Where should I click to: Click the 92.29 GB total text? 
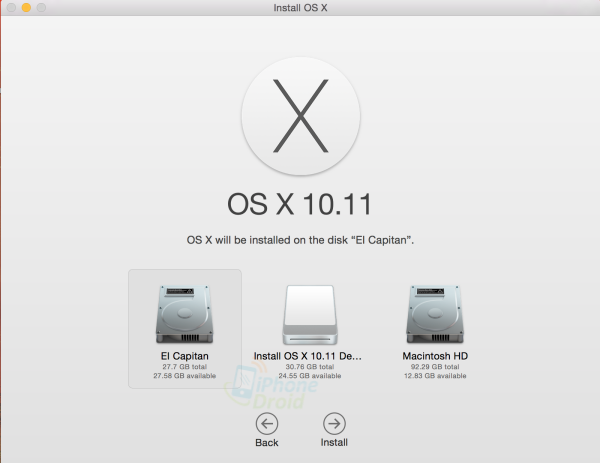(435, 367)
